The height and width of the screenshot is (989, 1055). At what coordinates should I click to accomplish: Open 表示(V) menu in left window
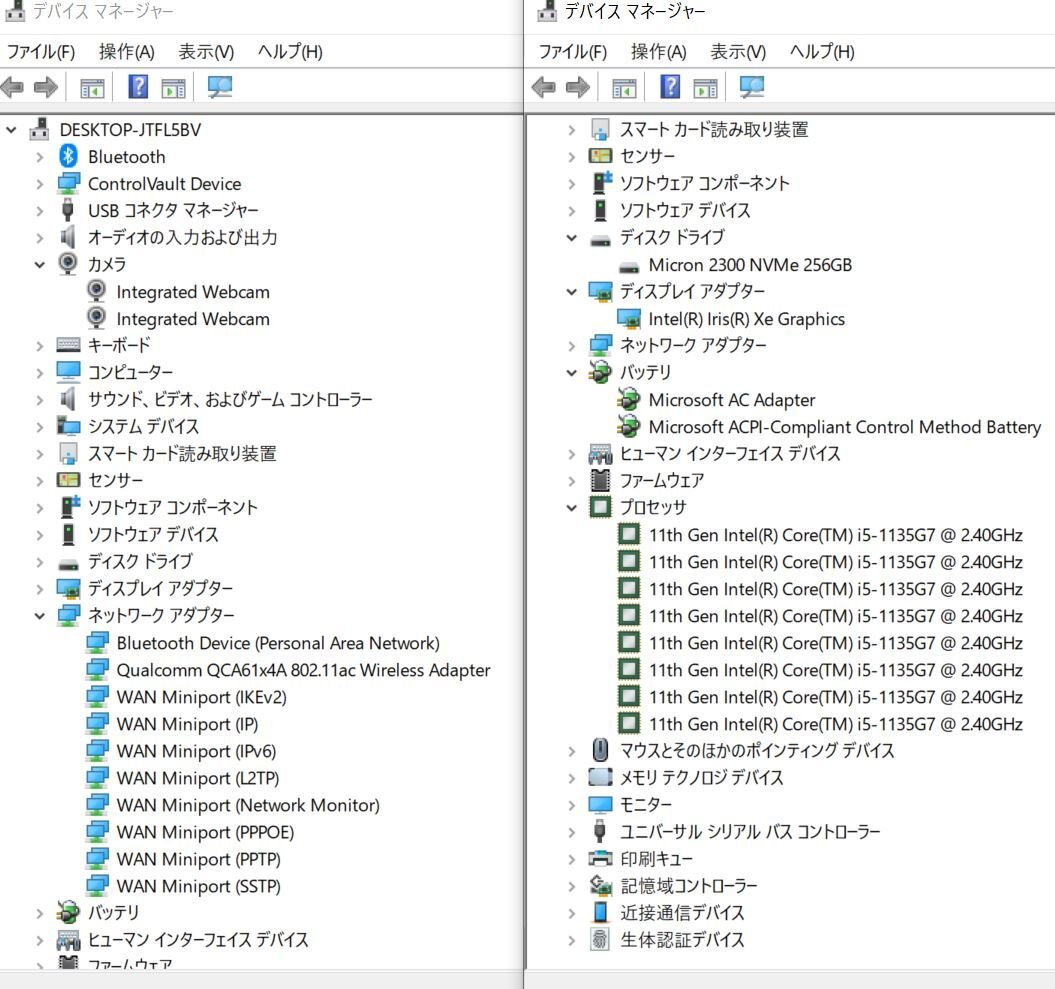(206, 52)
